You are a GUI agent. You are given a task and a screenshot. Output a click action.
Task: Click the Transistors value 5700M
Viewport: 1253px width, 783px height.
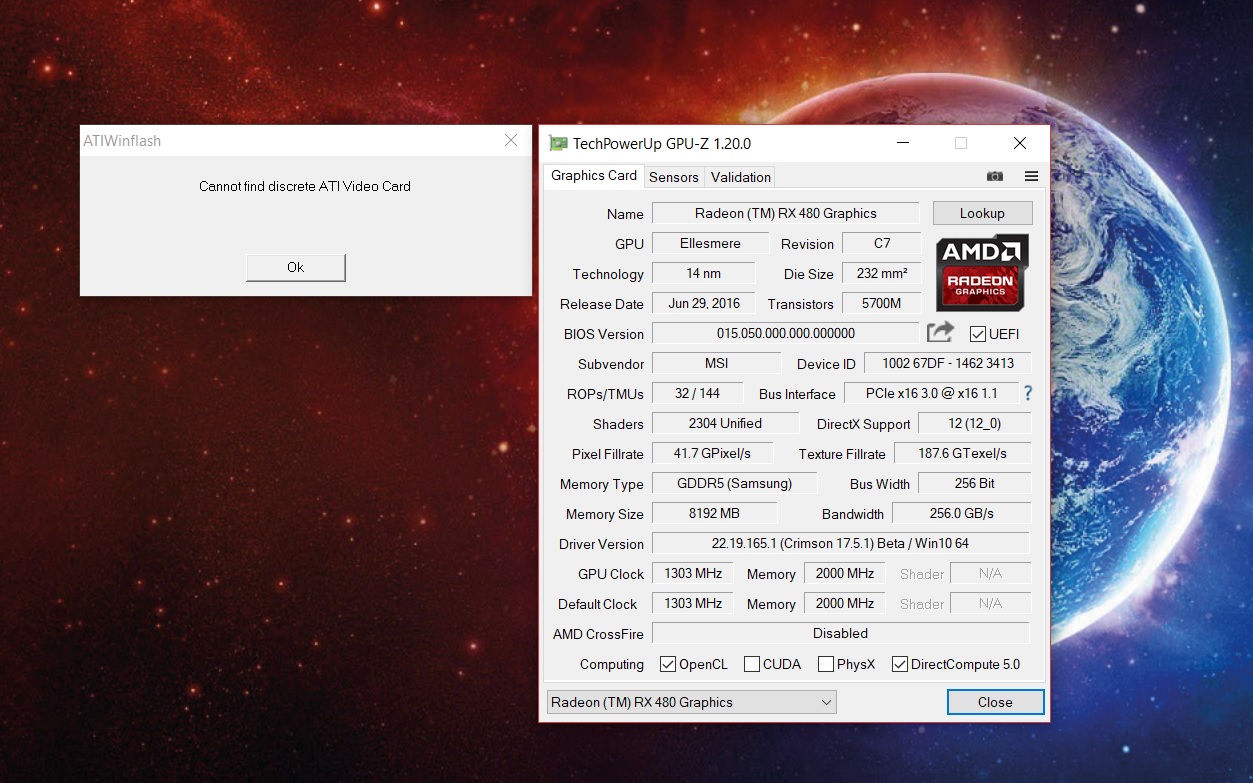coord(882,303)
